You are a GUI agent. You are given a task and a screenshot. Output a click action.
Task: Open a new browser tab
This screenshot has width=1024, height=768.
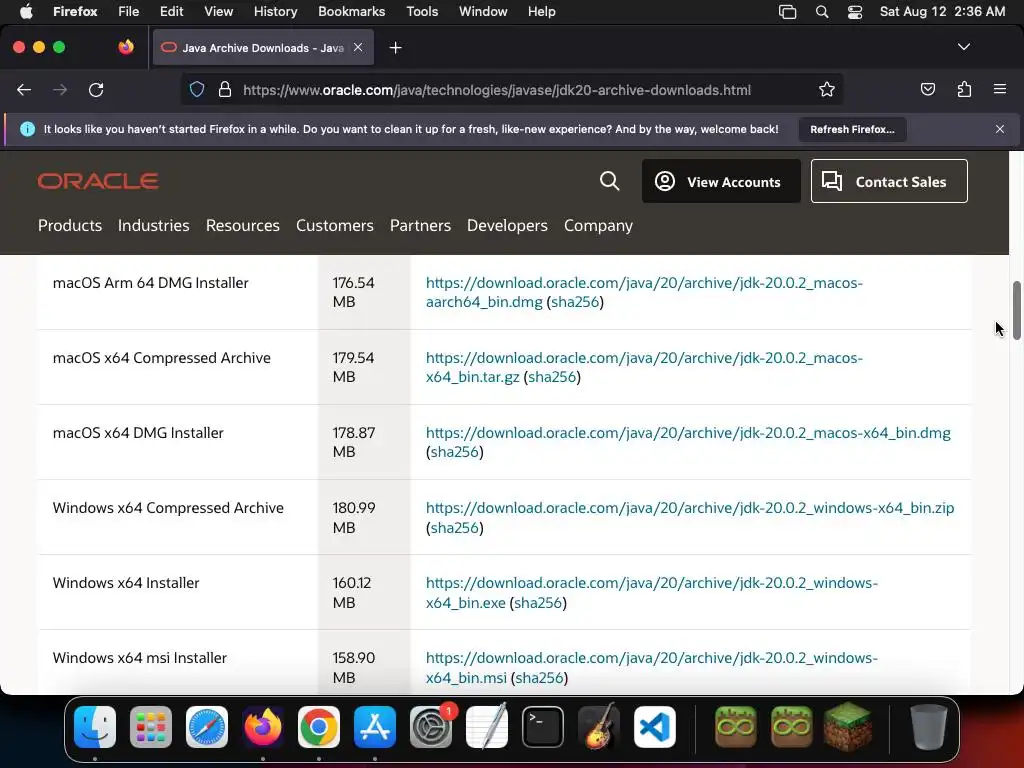coord(395,48)
